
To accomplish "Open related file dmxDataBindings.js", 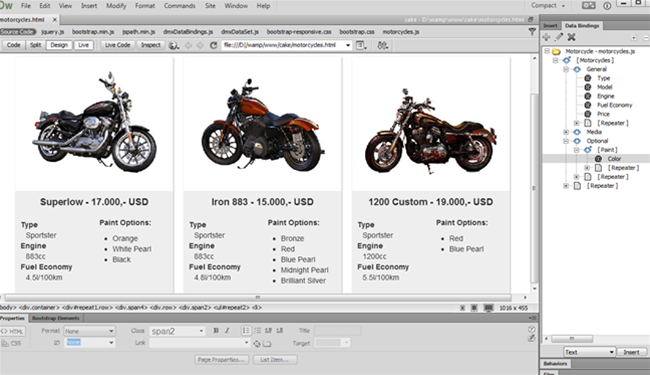I will pos(188,31).
